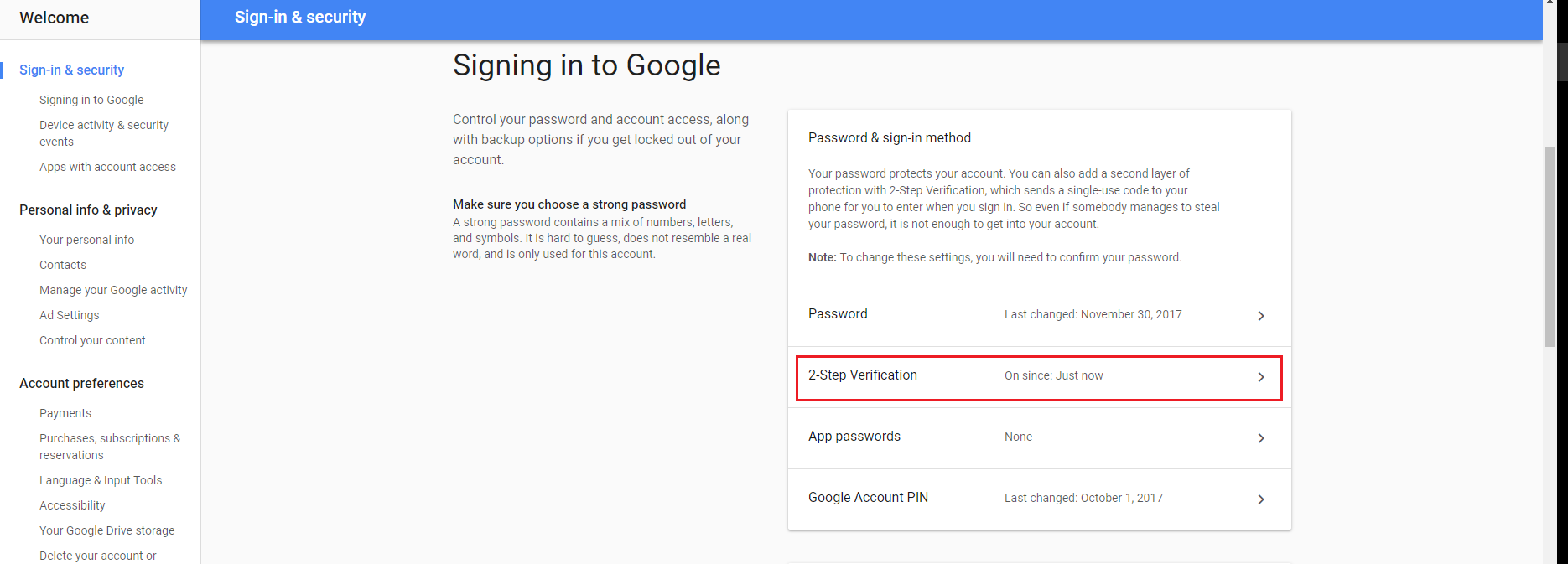Open the App passwords chevron arrow
This screenshot has width=1568, height=564.
[x=1261, y=438]
